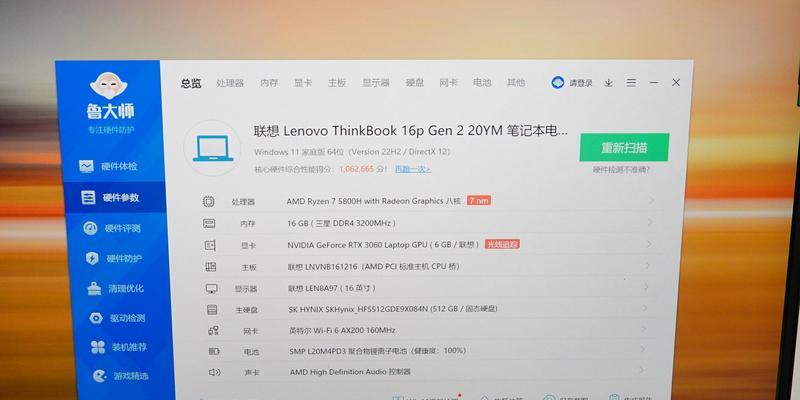Open the 硬盘 tab

click(x=415, y=83)
